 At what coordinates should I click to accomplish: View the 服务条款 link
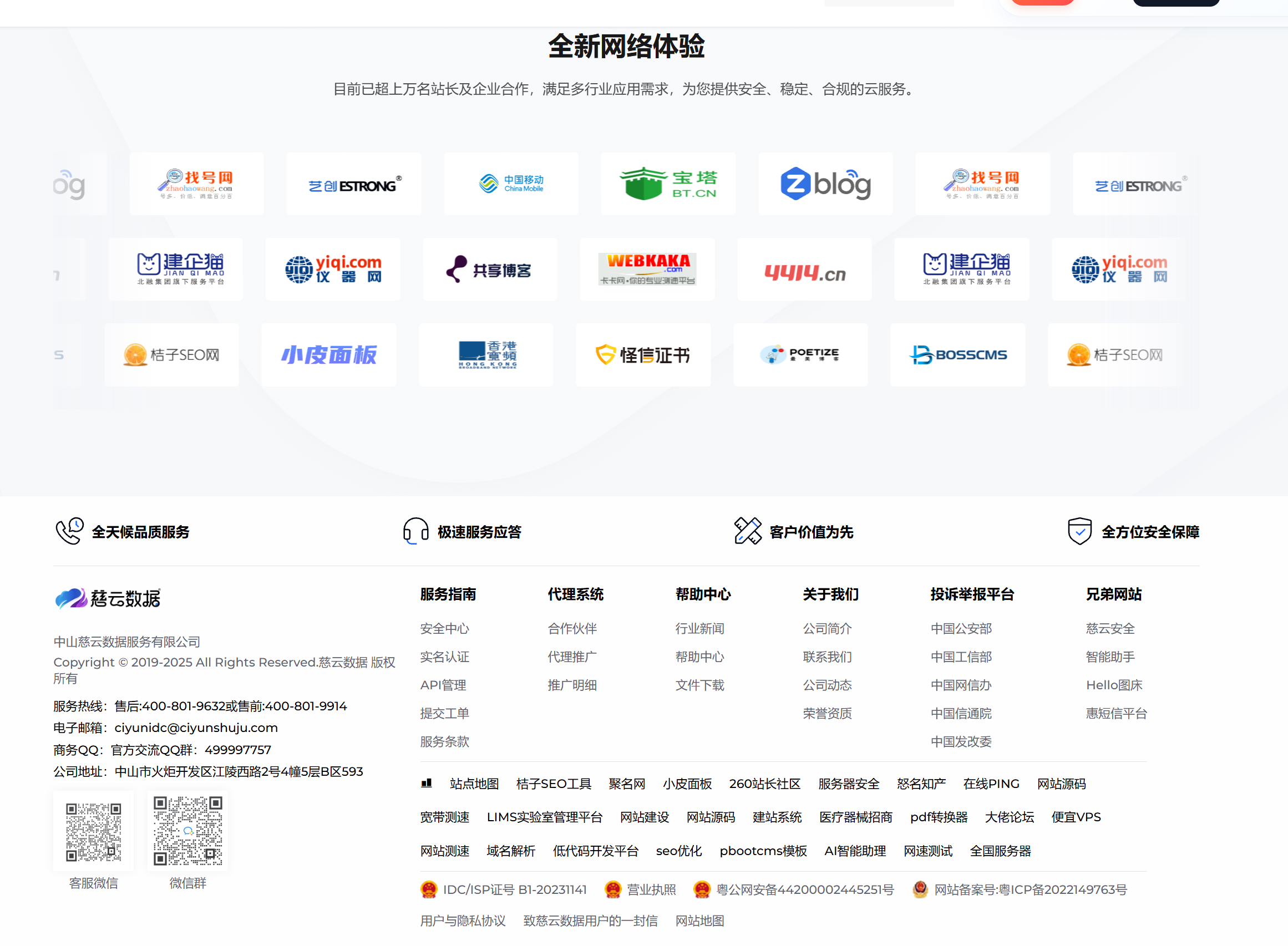tap(445, 742)
